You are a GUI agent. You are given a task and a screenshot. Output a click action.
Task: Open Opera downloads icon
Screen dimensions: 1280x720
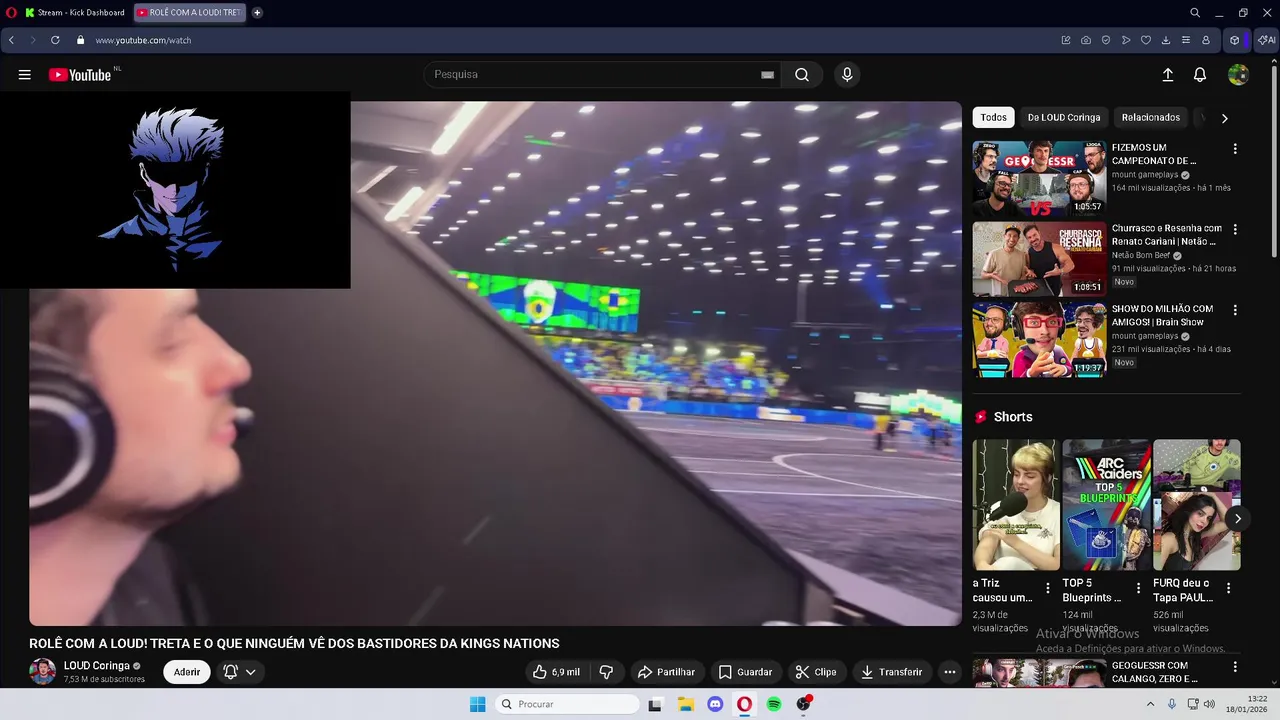tap(1166, 40)
